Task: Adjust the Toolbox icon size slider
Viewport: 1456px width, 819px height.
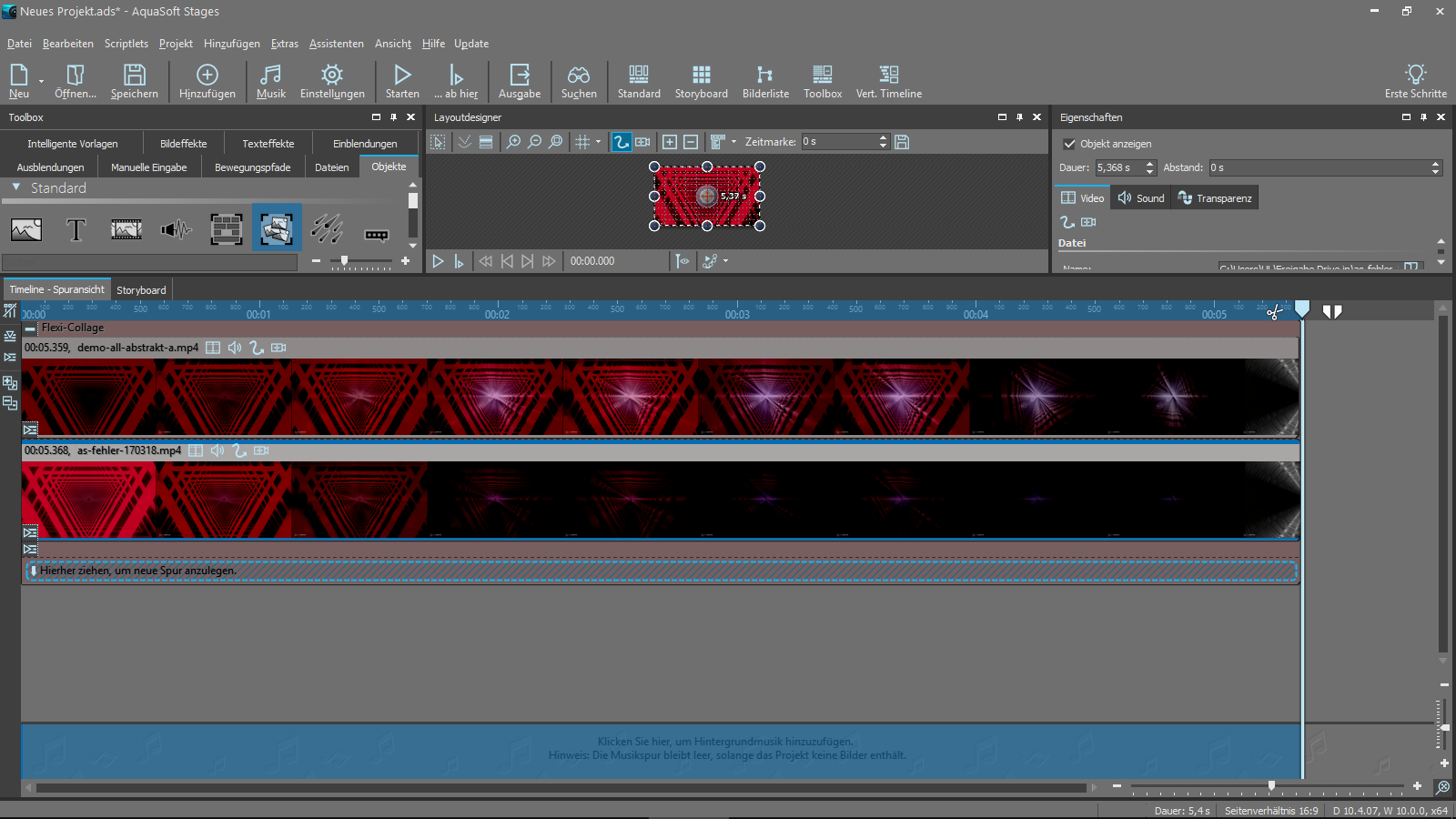Action: [344, 261]
